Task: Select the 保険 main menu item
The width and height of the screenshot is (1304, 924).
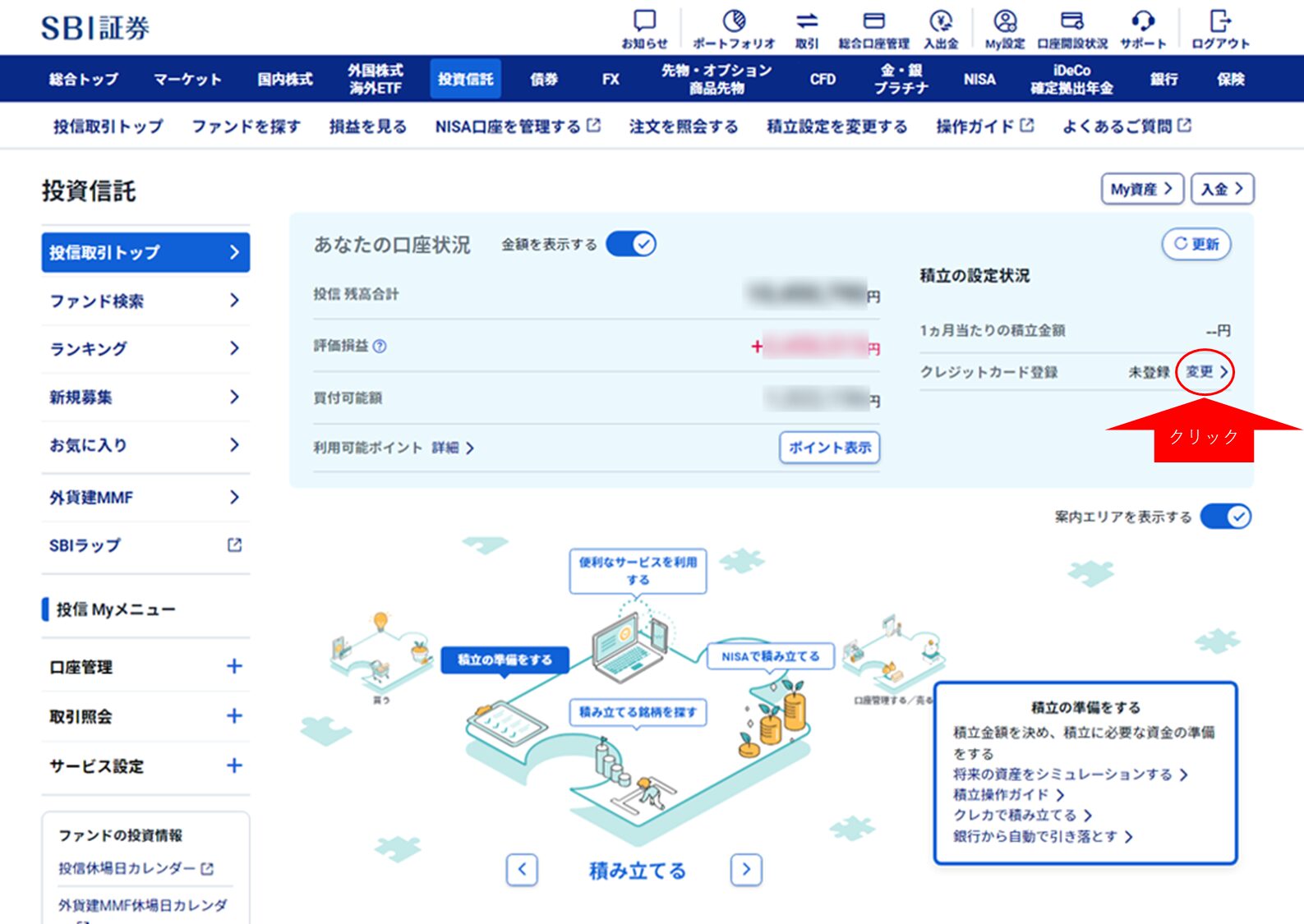Action: [x=1230, y=79]
